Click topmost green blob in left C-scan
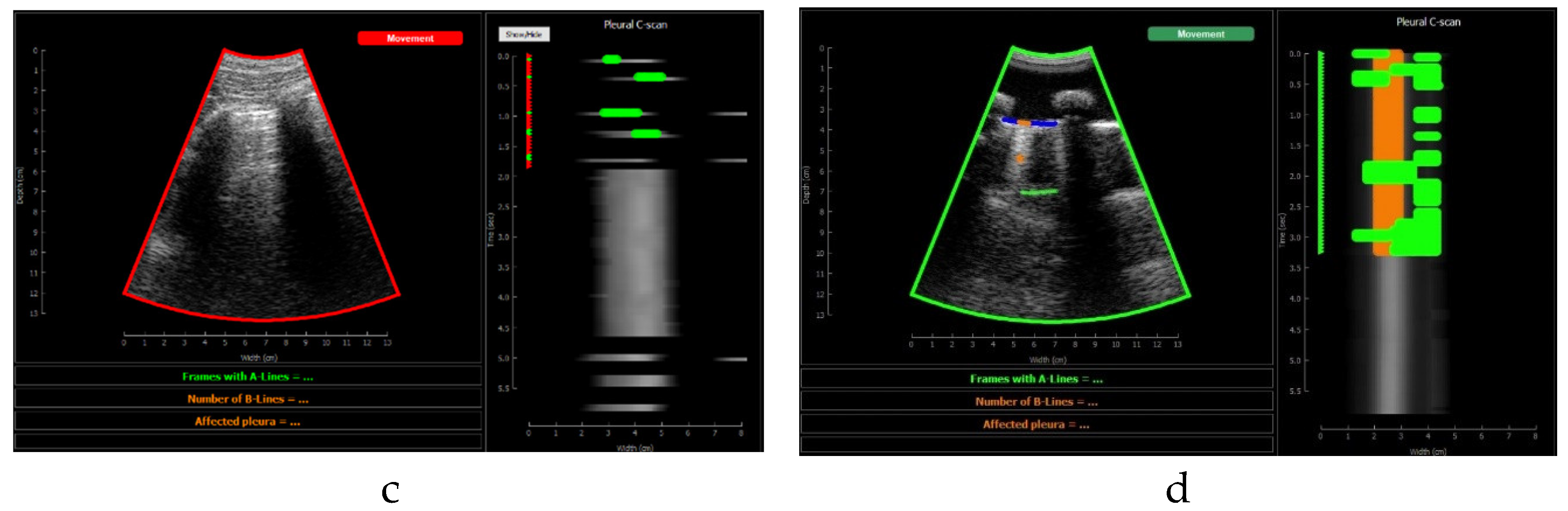Viewport: 1568px width, 511px height. click(x=611, y=60)
